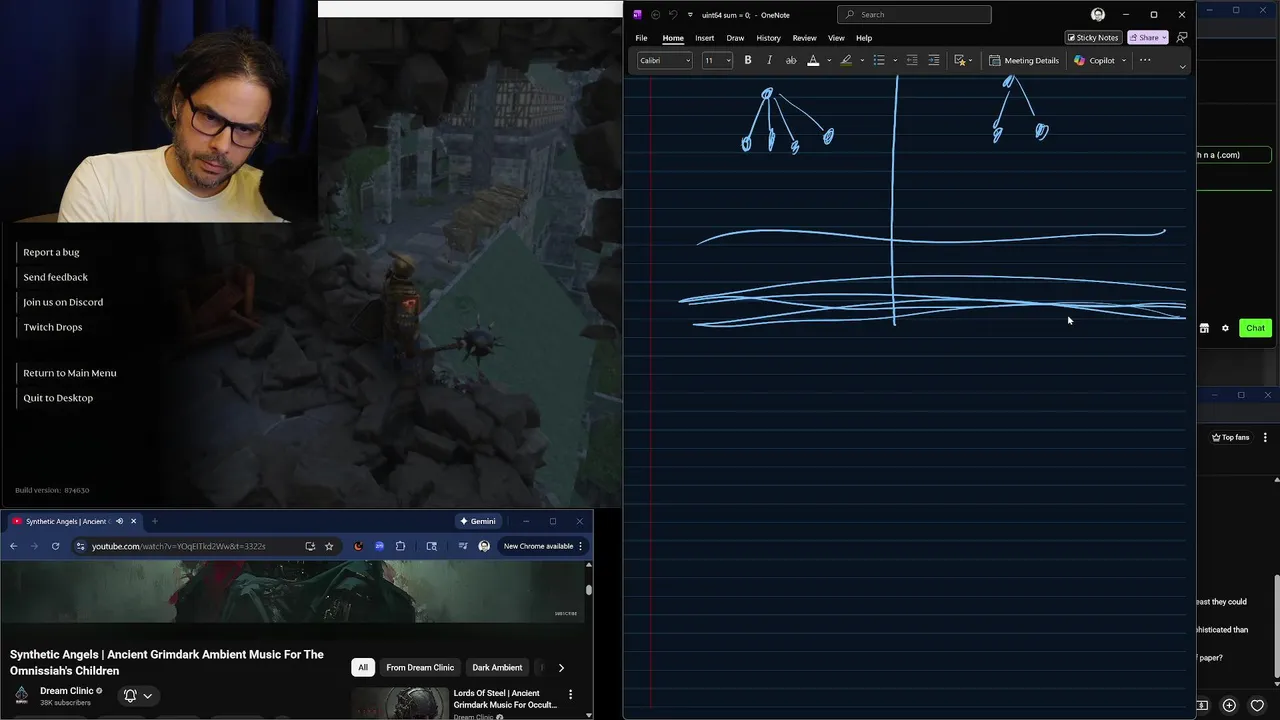Expand the Copilot dropdown arrow
The width and height of the screenshot is (1280, 720).
coord(1123,60)
